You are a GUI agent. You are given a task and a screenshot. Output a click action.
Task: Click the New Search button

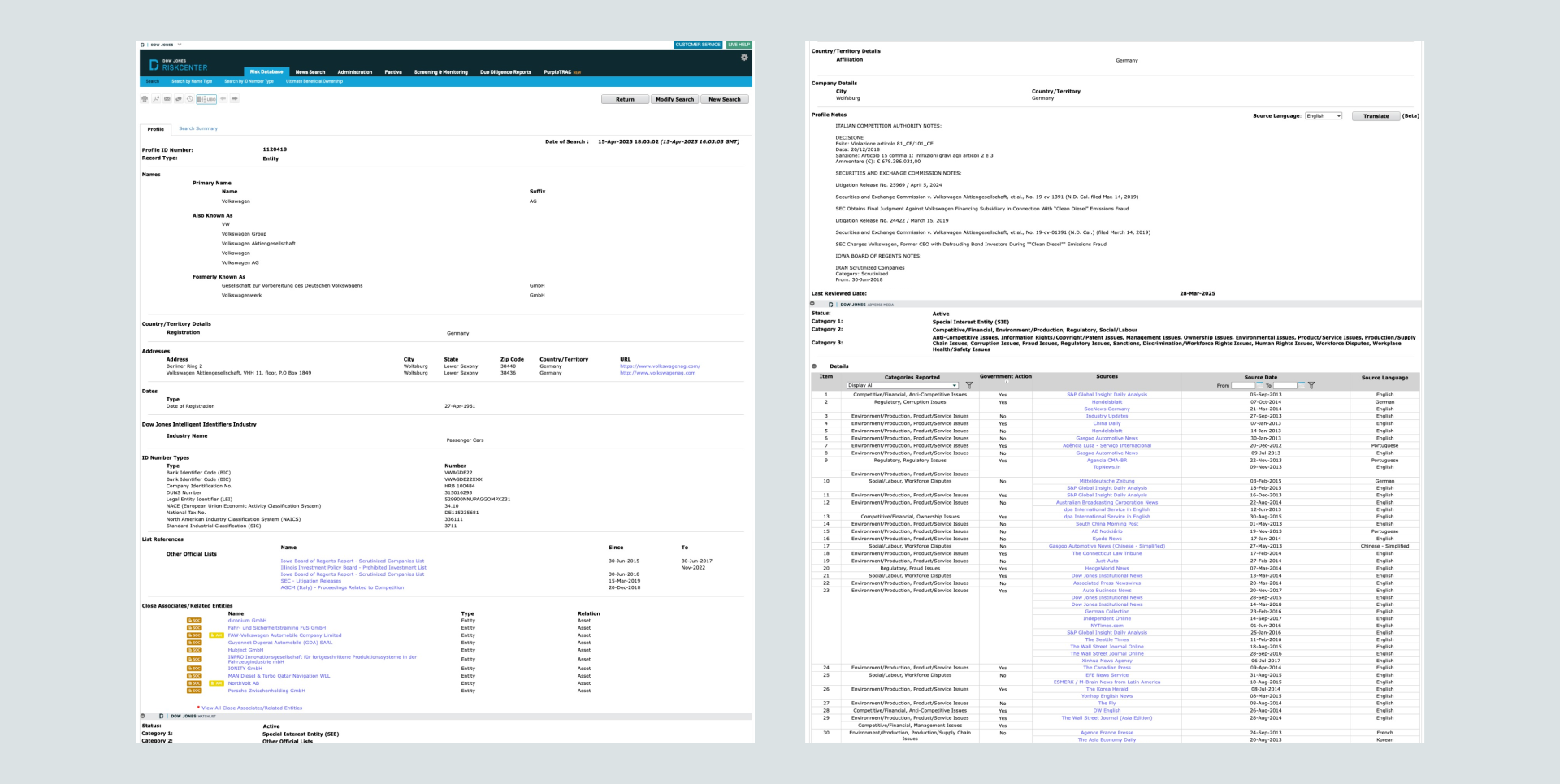(x=725, y=99)
